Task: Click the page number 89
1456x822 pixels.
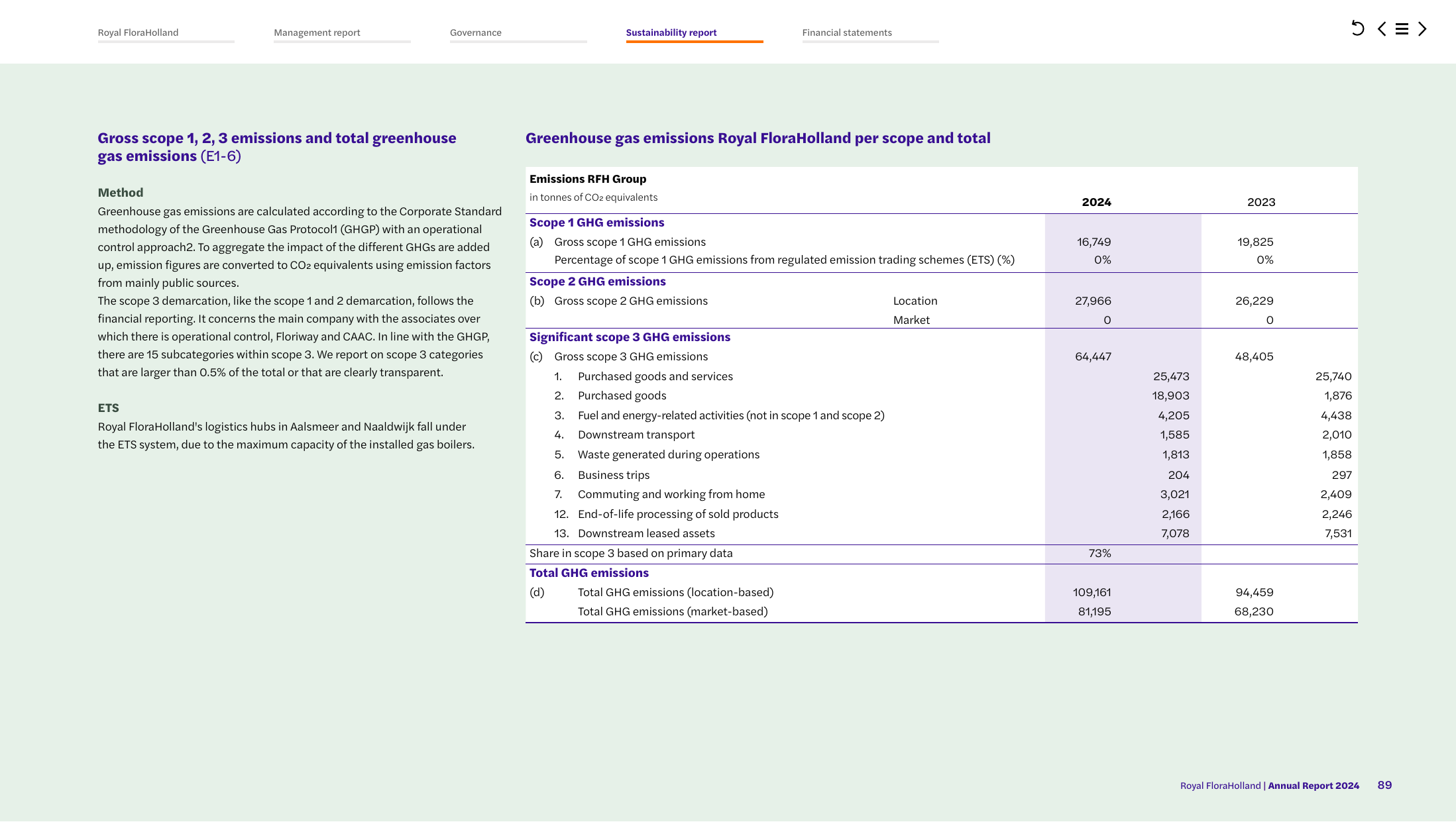Action: [x=1384, y=785]
